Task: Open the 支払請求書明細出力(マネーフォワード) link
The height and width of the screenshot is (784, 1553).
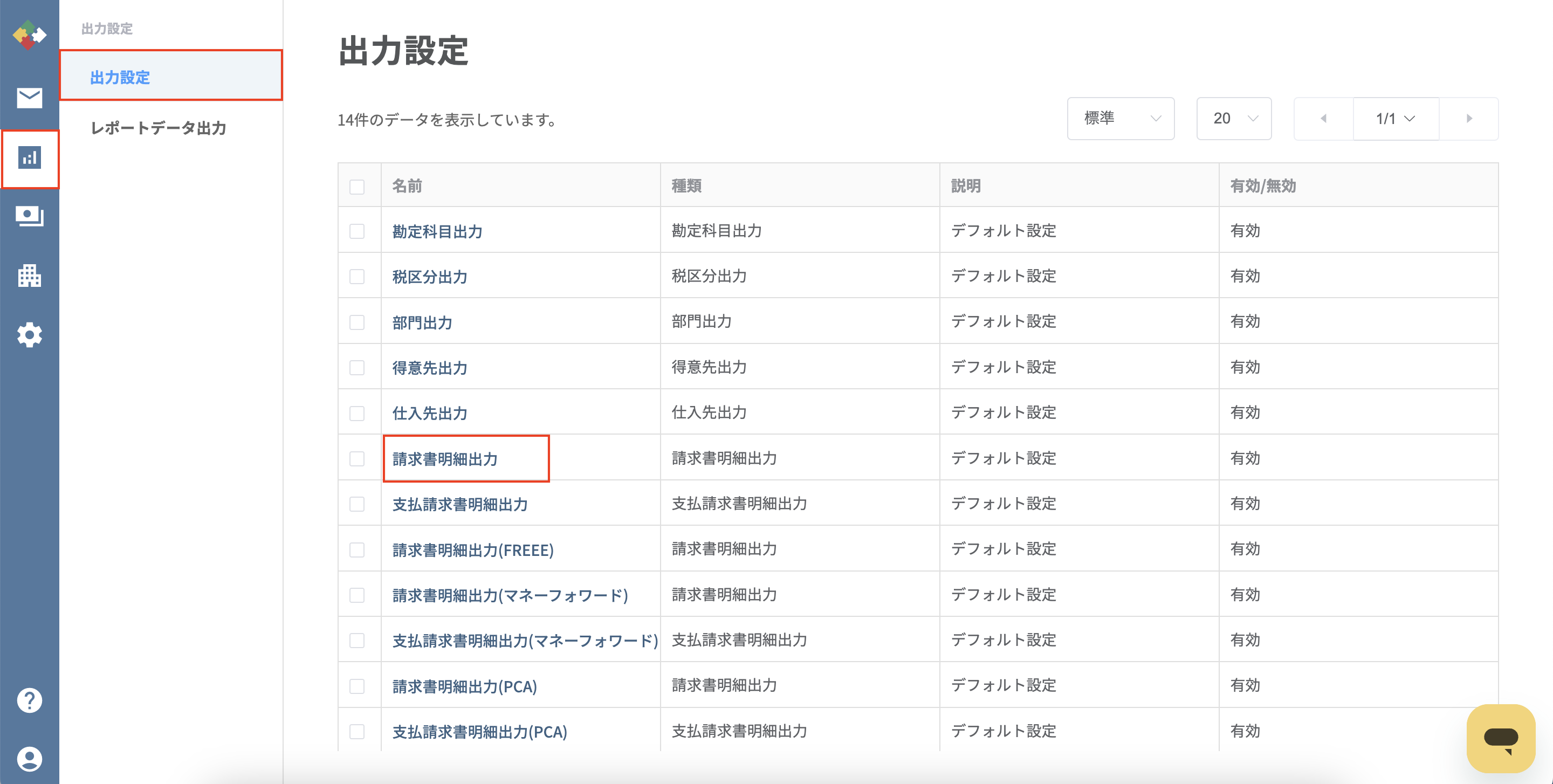Action: pos(525,641)
